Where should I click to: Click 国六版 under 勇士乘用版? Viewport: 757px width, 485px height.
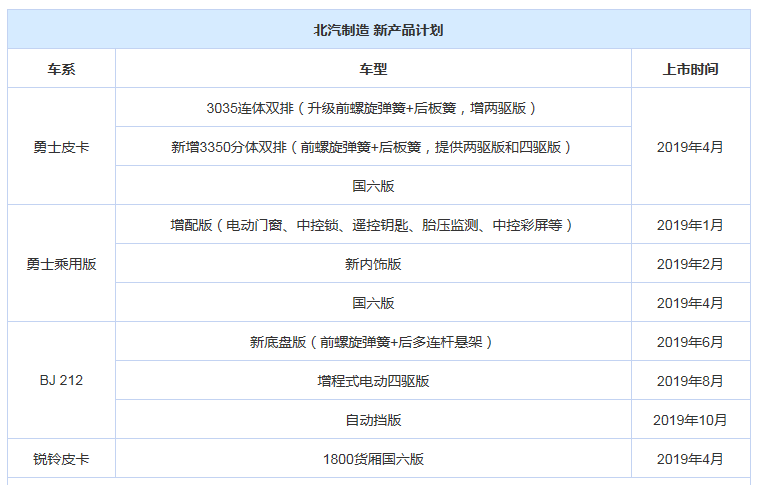(x=373, y=303)
